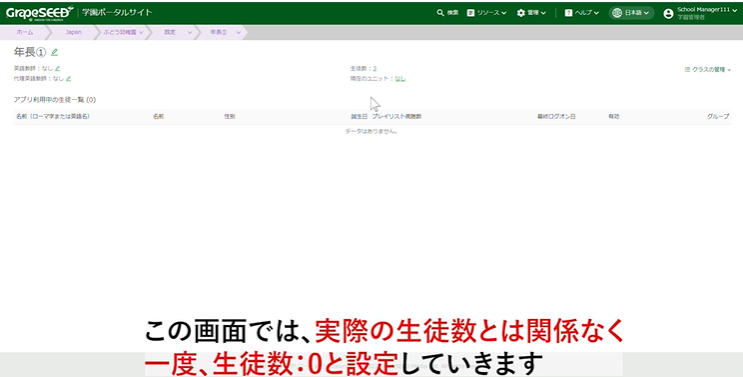Sort by 誕生日 column header
The width and height of the screenshot is (743, 377).
coord(359,116)
